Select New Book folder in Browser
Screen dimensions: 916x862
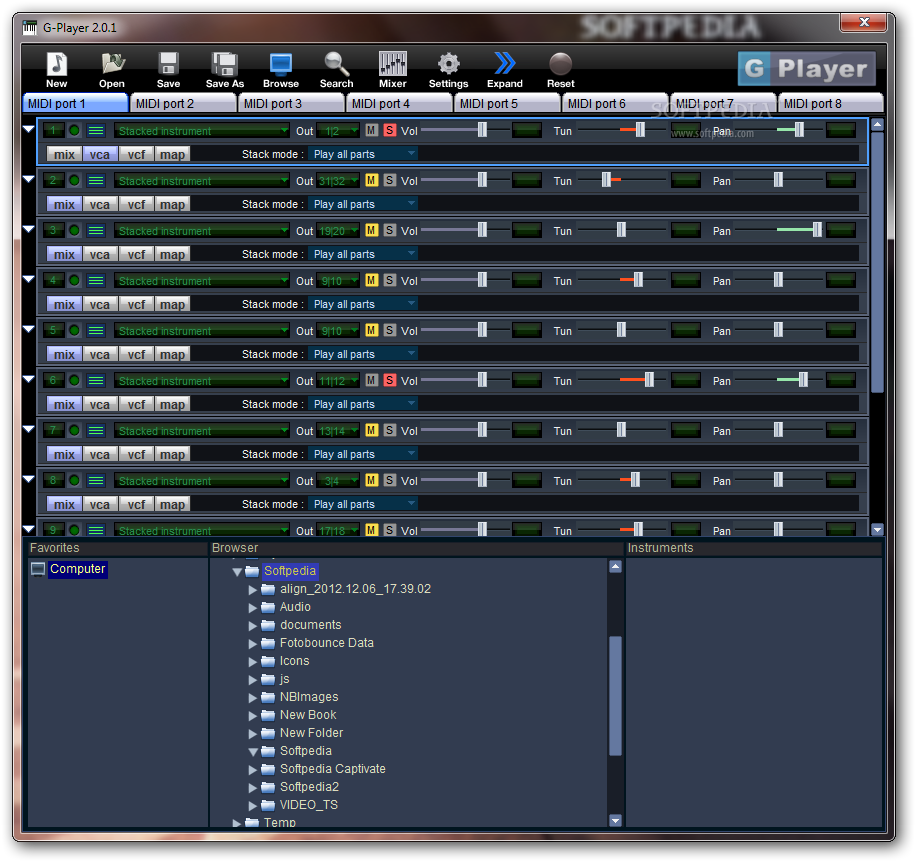coord(308,715)
